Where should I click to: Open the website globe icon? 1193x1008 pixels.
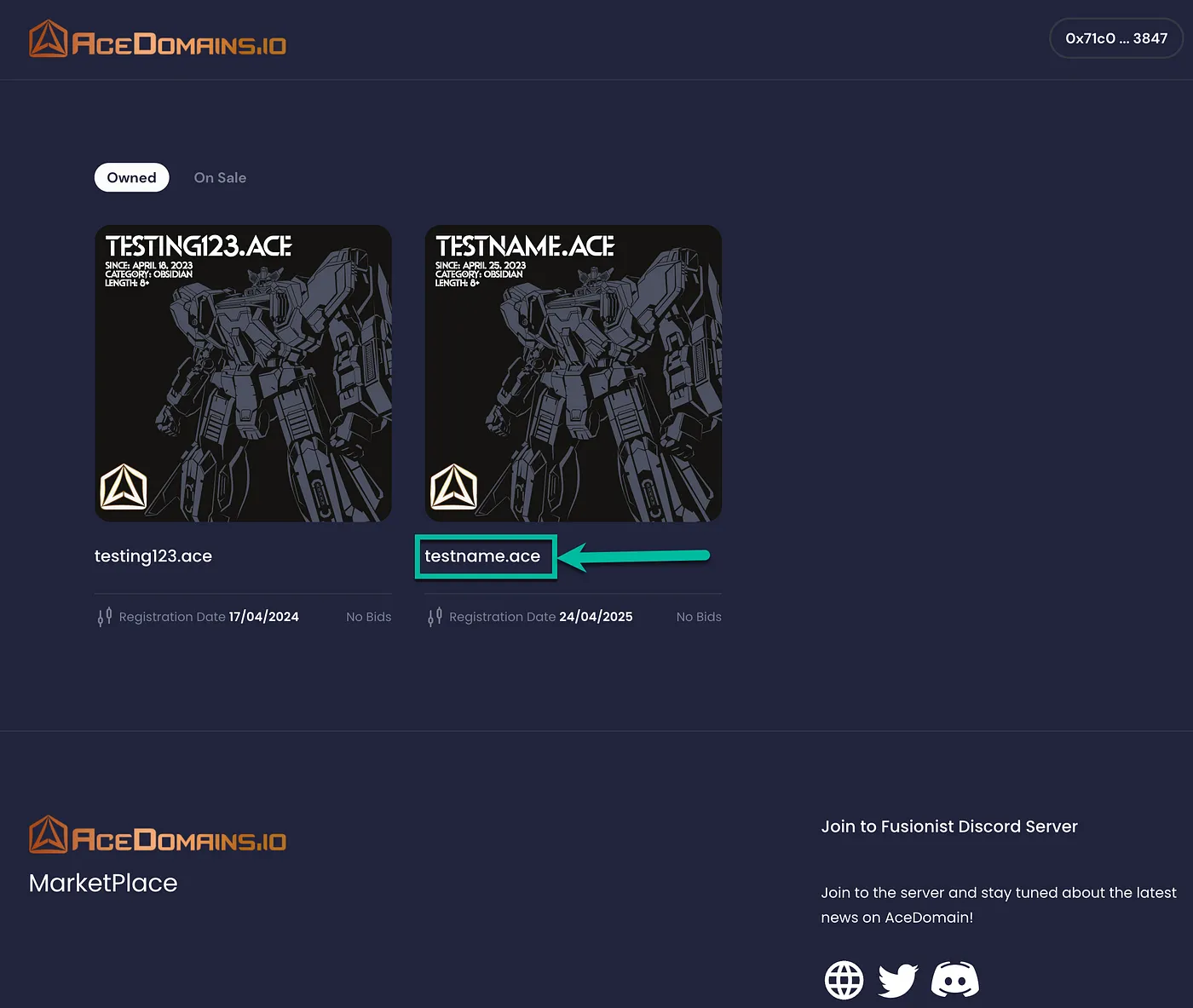pyautogui.click(x=844, y=980)
